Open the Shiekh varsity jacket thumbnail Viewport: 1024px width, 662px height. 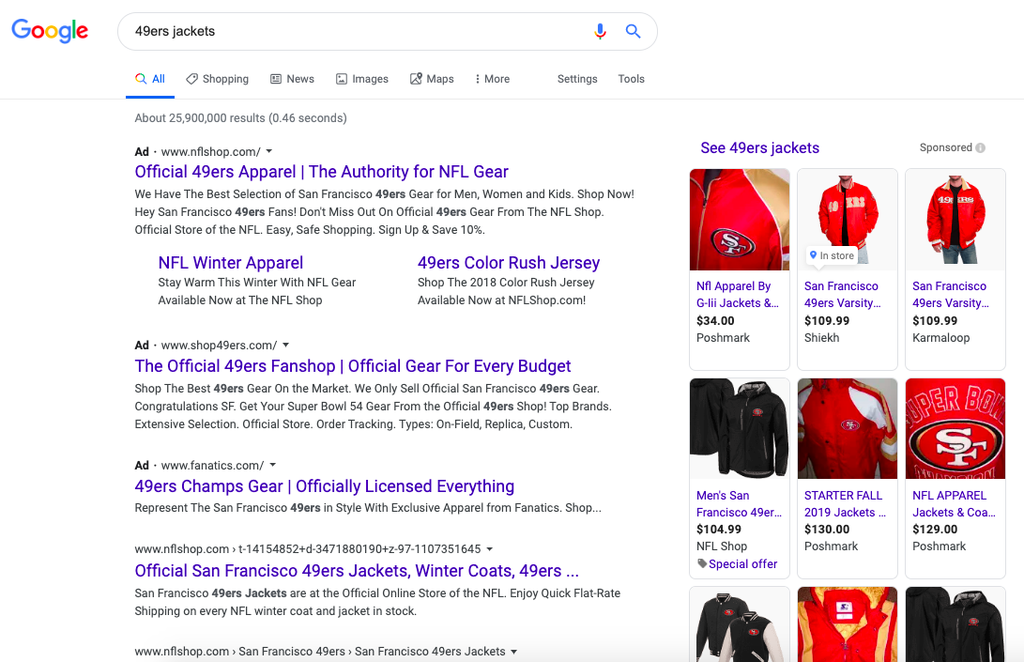tap(848, 219)
